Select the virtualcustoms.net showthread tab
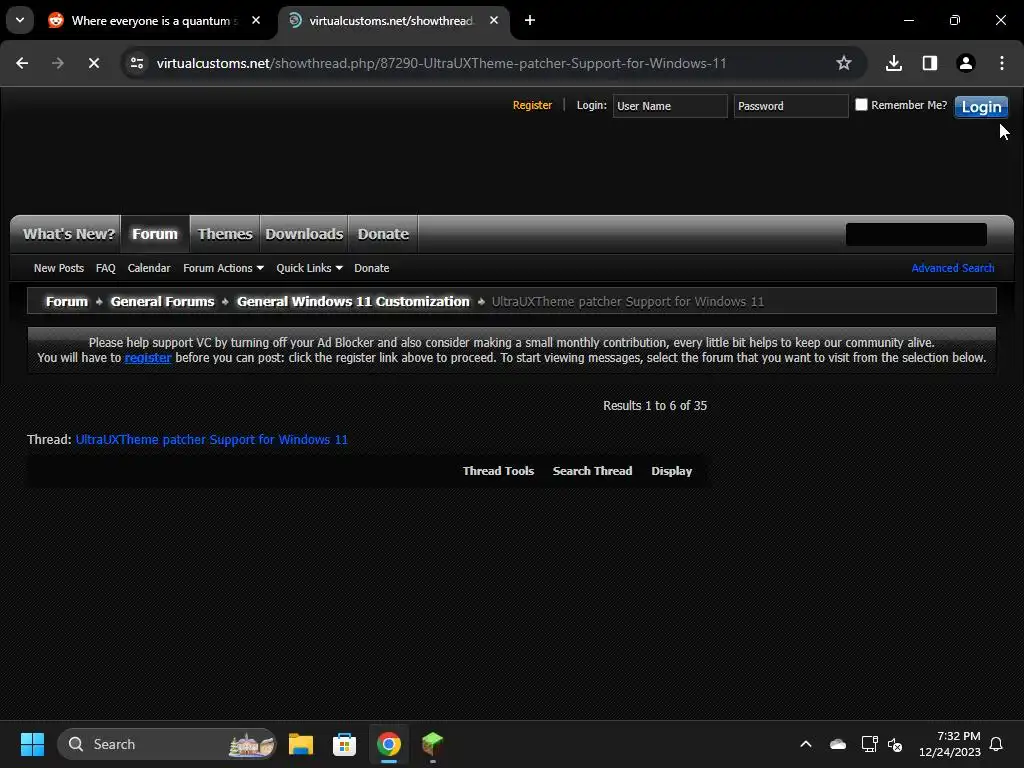This screenshot has height=768, width=1024. pyautogui.click(x=390, y=20)
